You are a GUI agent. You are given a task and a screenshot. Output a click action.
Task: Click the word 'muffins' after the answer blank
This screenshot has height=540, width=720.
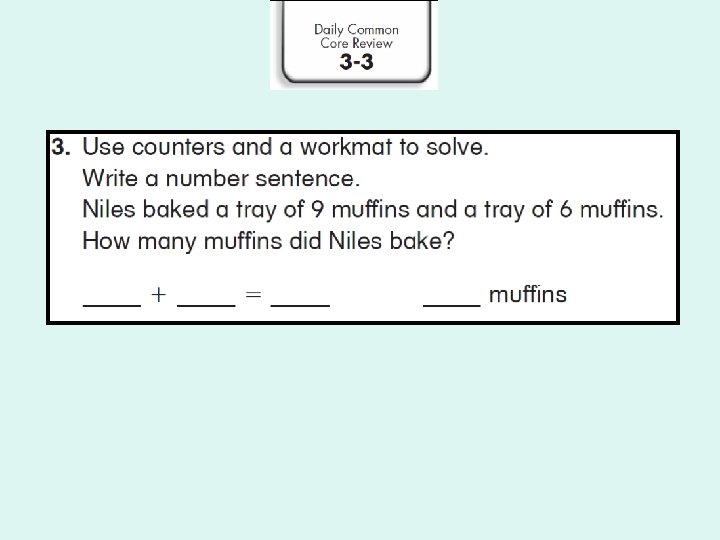(x=528, y=295)
